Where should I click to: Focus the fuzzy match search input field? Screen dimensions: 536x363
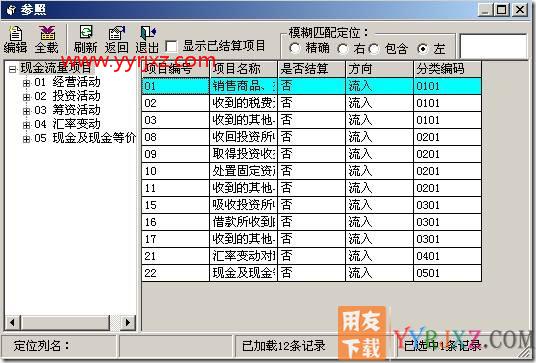click(x=493, y=46)
